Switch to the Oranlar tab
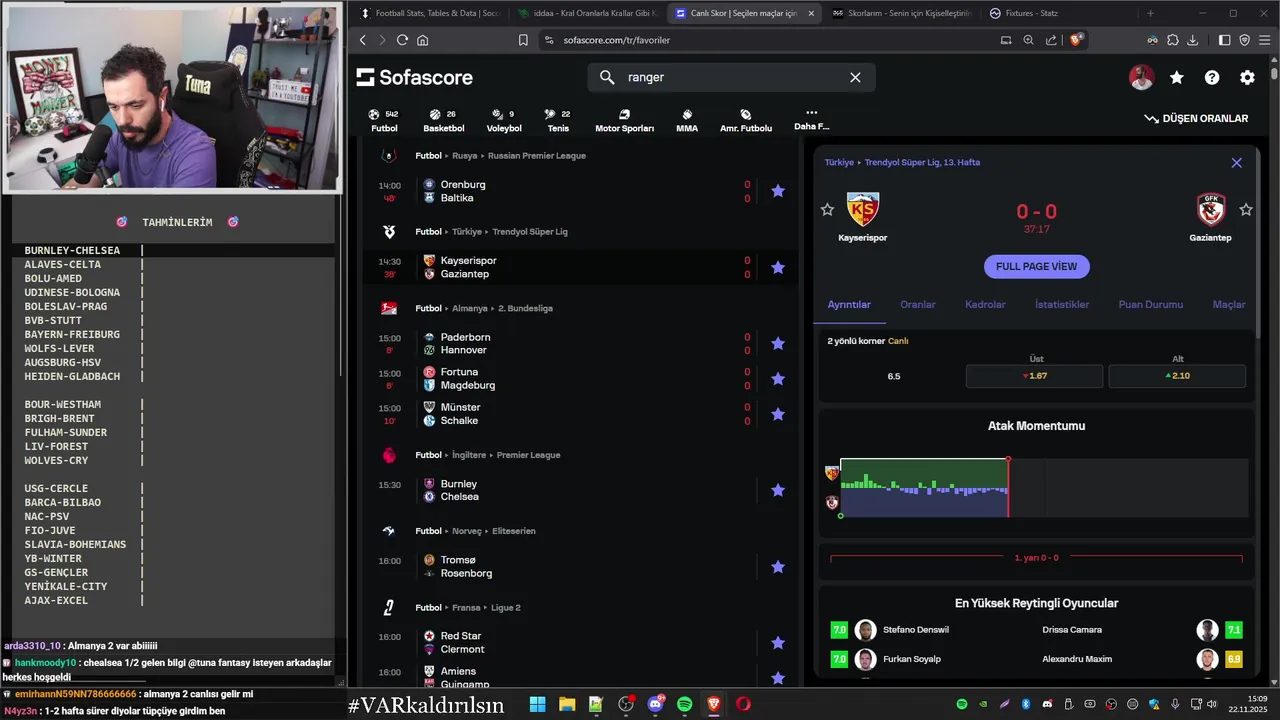 (x=917, y=305)
